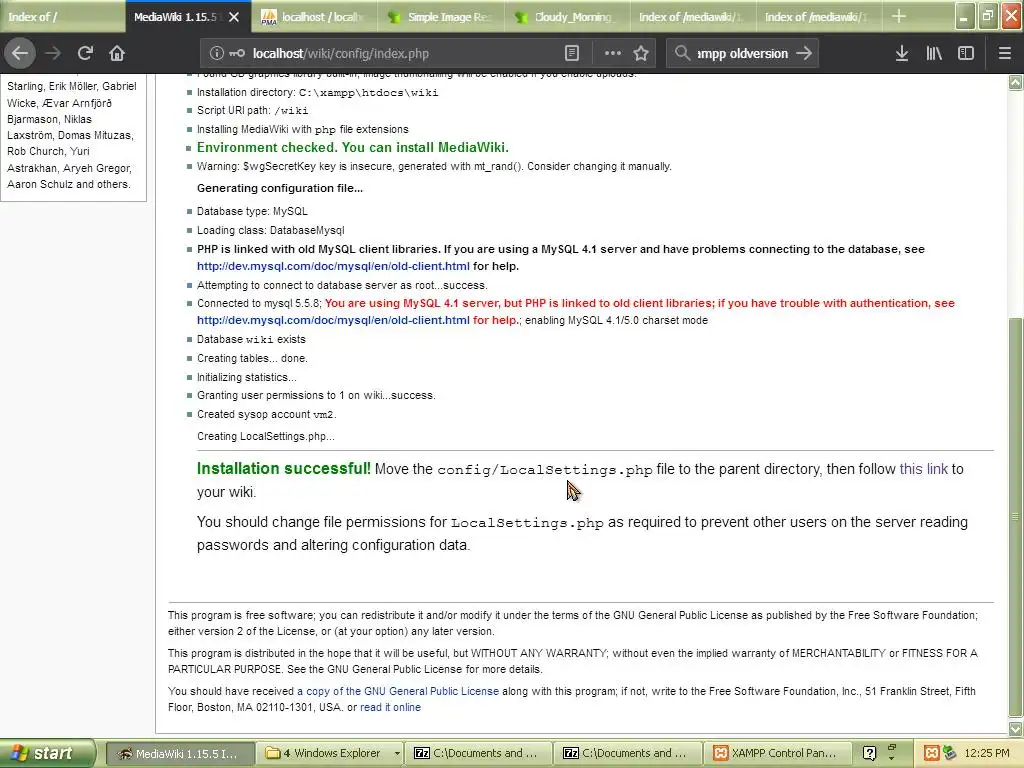Switch to localhost phpMyAdmin tab
Screen dimensions: 1024x768
314,17
